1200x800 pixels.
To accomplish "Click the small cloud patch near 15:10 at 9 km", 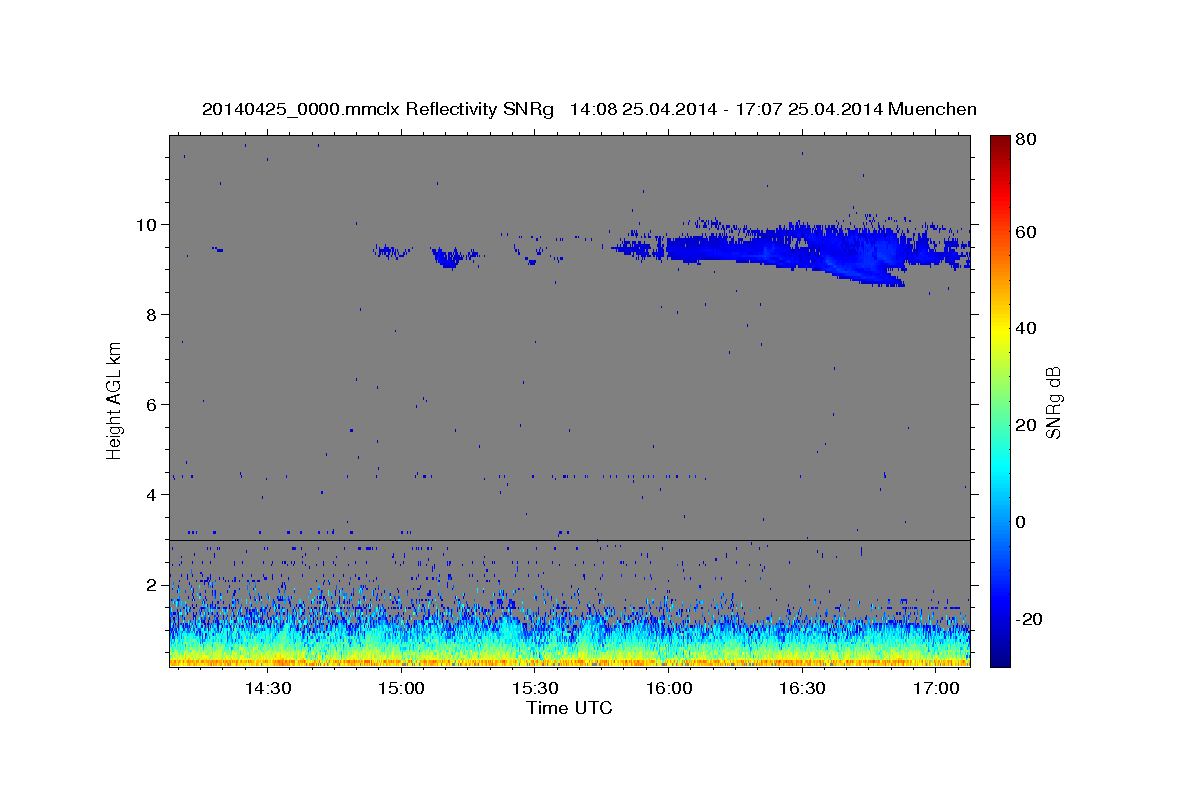I will (453, 258).
